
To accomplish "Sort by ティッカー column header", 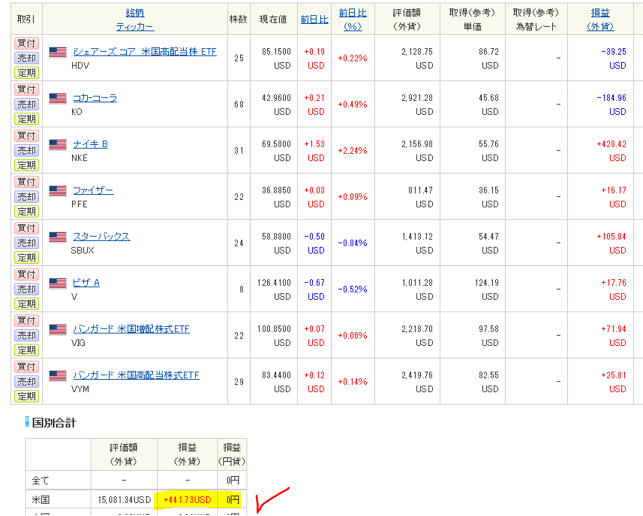I will point(135,27).
